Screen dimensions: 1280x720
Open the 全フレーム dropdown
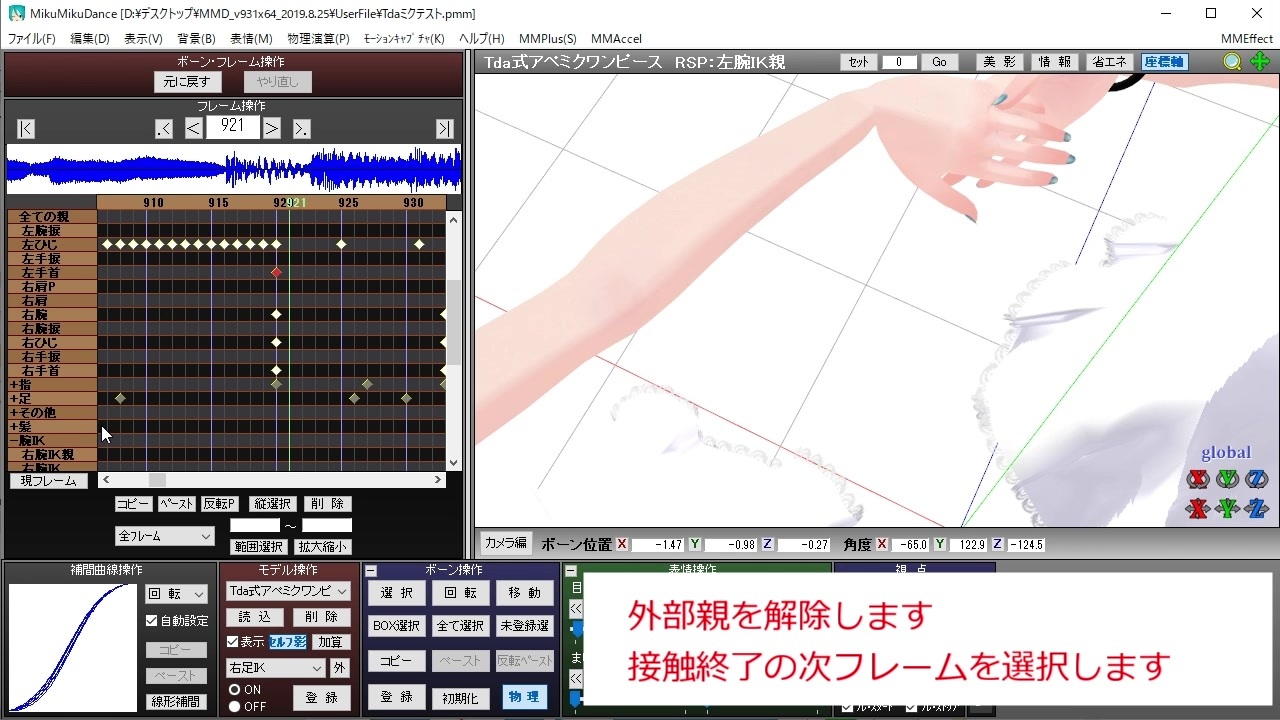coord(165,536)
